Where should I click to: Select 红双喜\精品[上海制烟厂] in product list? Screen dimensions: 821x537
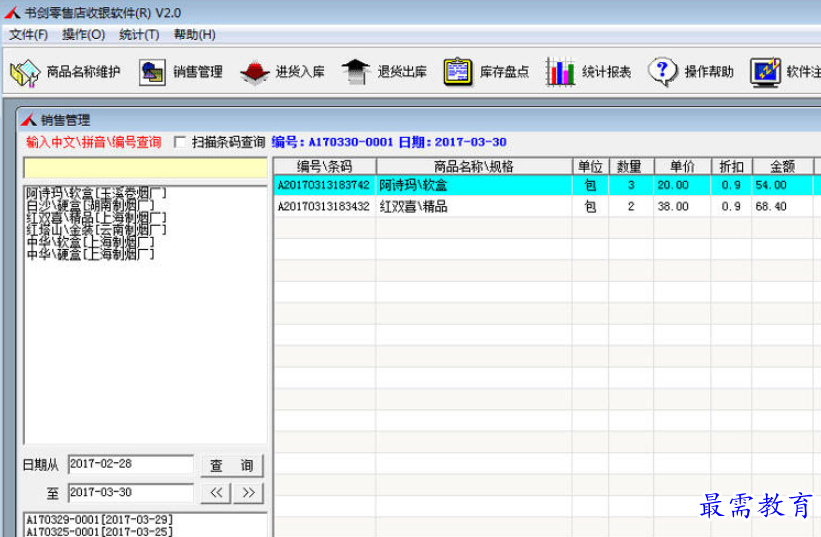click(96, 217)
